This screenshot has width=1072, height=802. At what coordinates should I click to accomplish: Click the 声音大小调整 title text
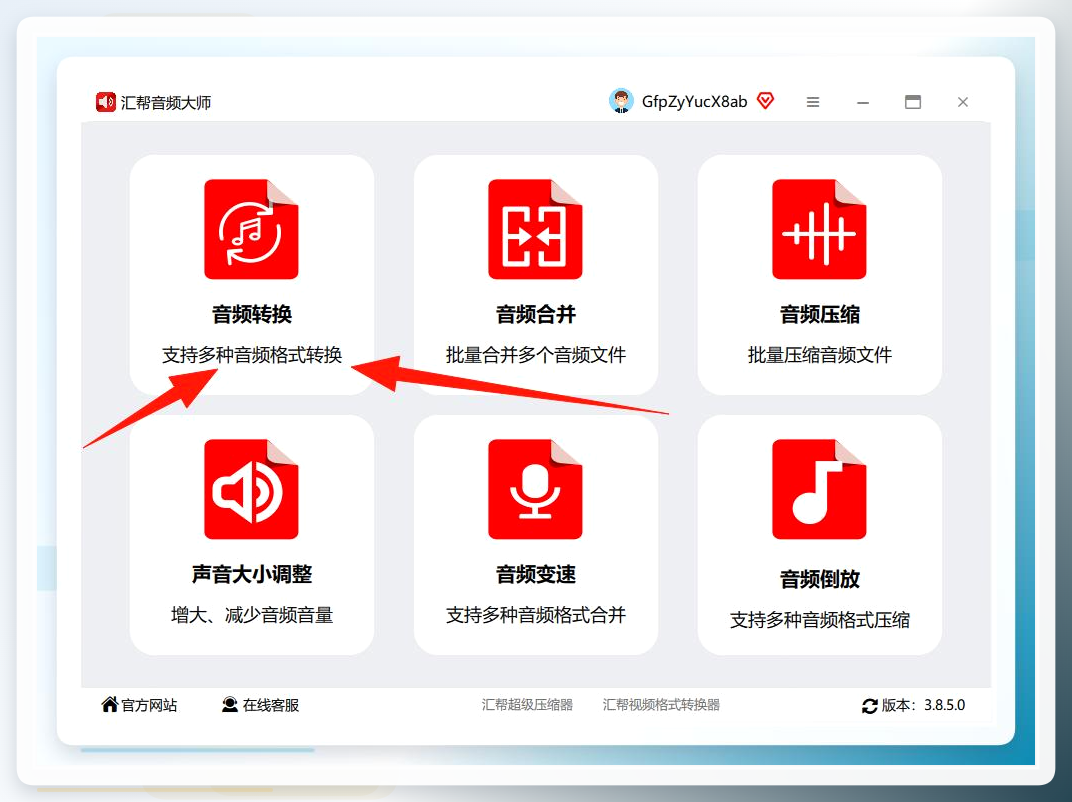pyautogui.click(x=252, y=574)
